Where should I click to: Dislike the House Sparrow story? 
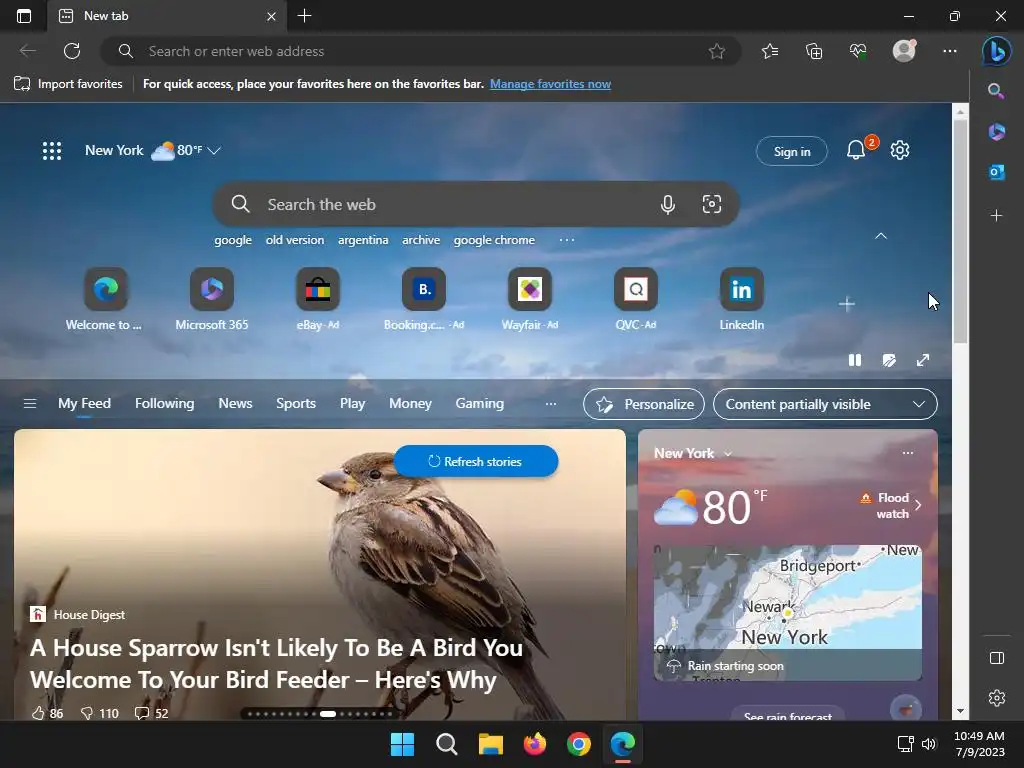99,713
